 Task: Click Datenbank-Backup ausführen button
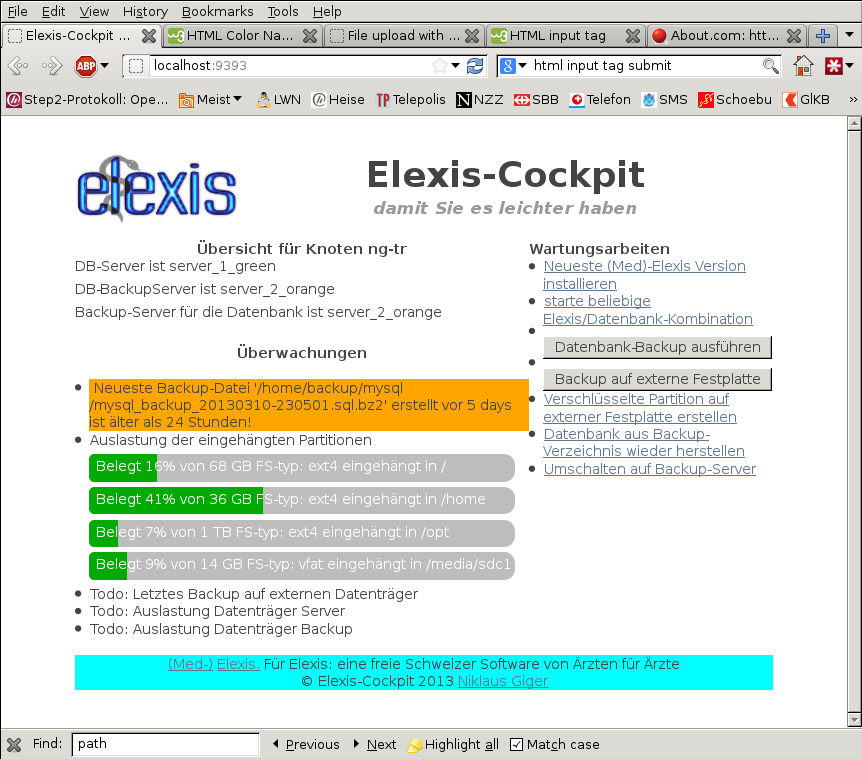(x=657, y=347)
